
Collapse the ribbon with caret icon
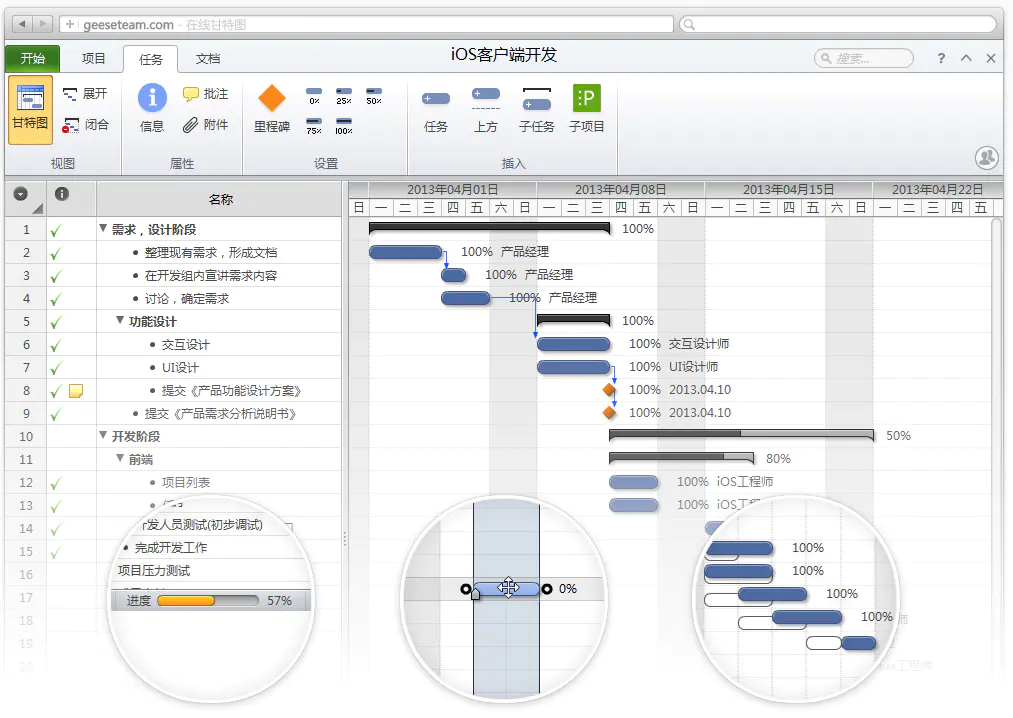pos(966,58)
